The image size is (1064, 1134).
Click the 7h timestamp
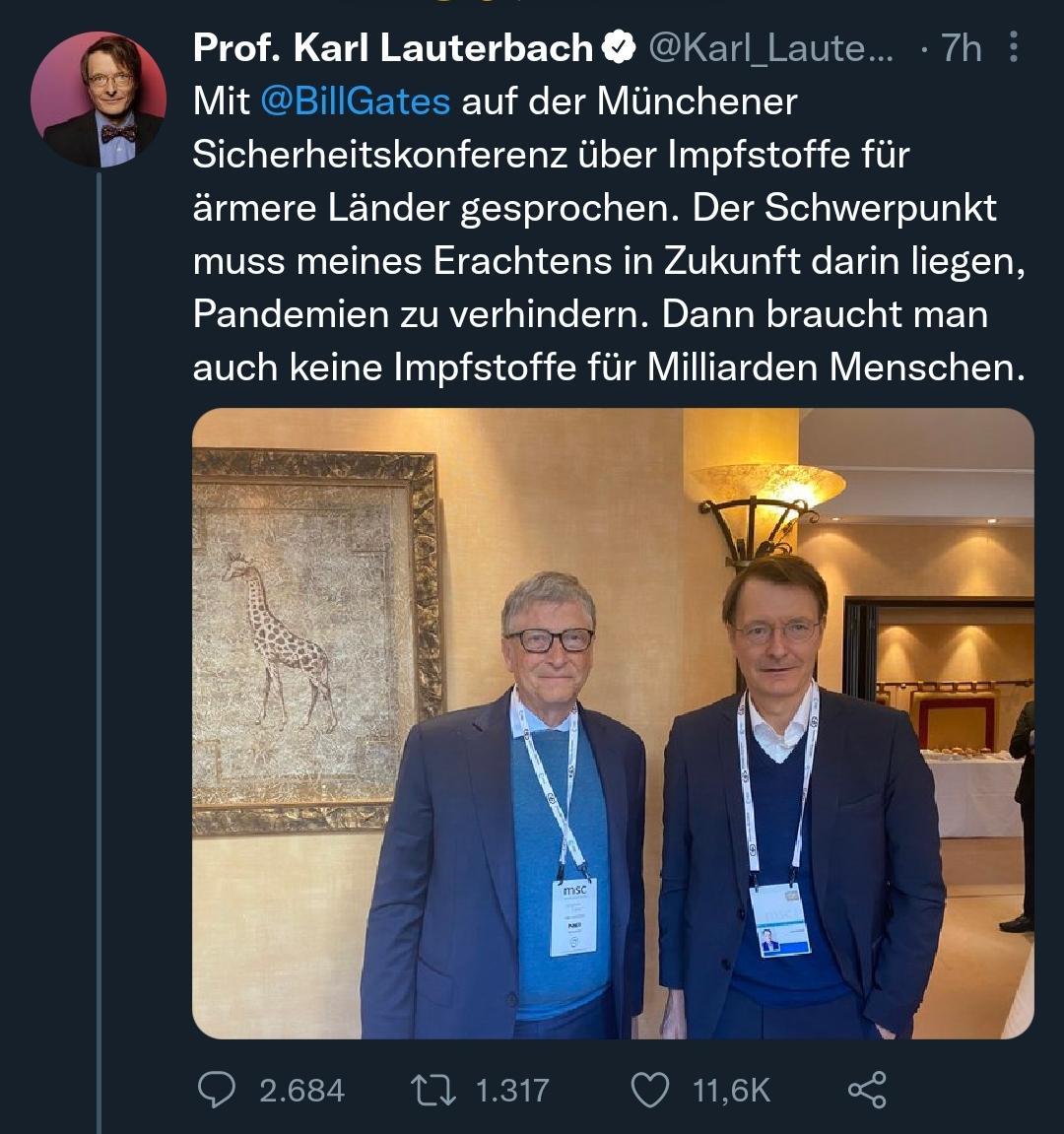tap(961, 48)
